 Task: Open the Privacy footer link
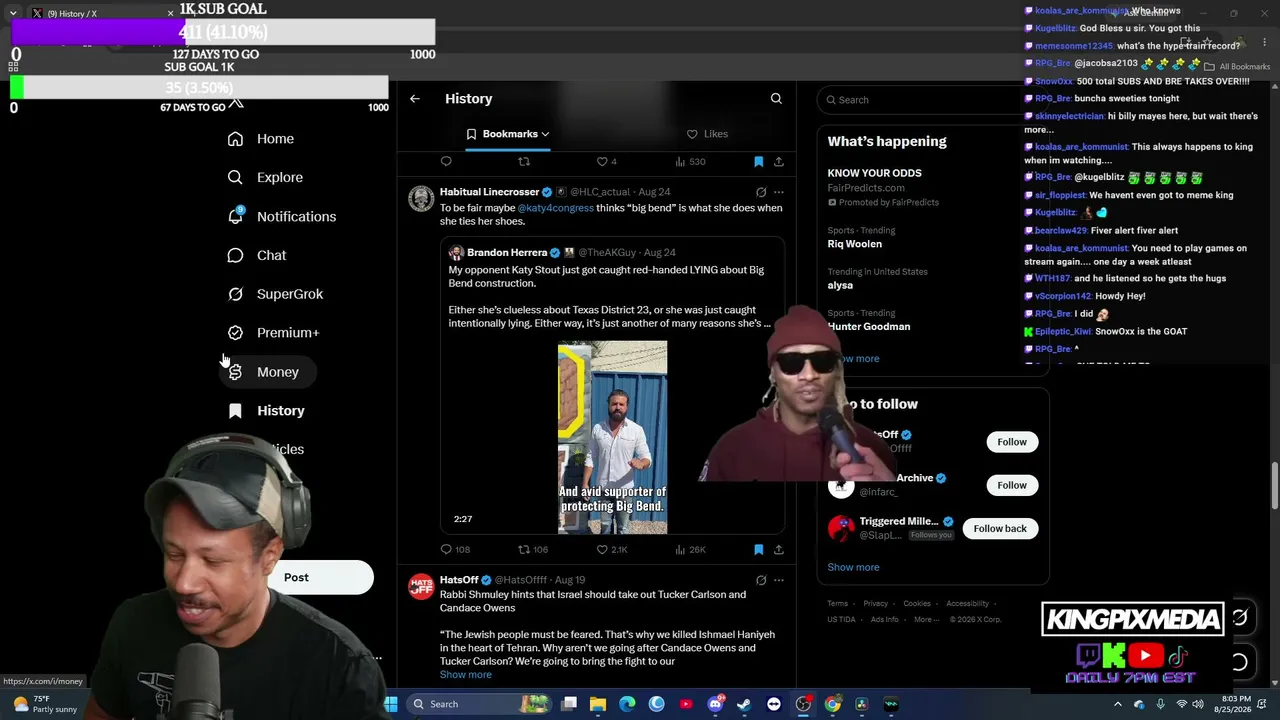[x=875, y=604]
